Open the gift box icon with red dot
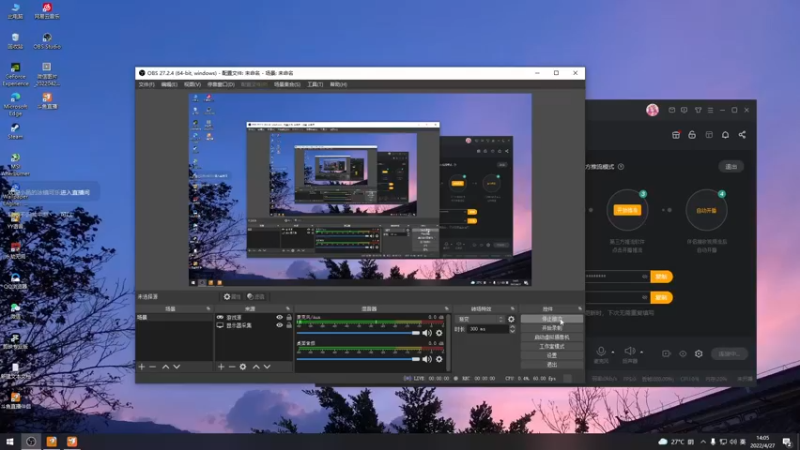Image resolution: width=800 pixels, height=450 pixels. pos(676,135)
